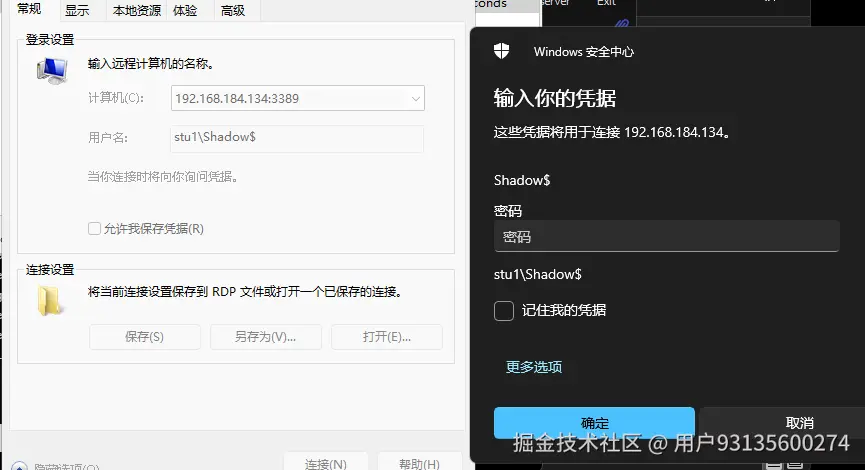The width and height of the screenshot is (865, 470).
Task: Click the 用户名 field with stu1\Shadow$
Action: [x=297, y=138]
